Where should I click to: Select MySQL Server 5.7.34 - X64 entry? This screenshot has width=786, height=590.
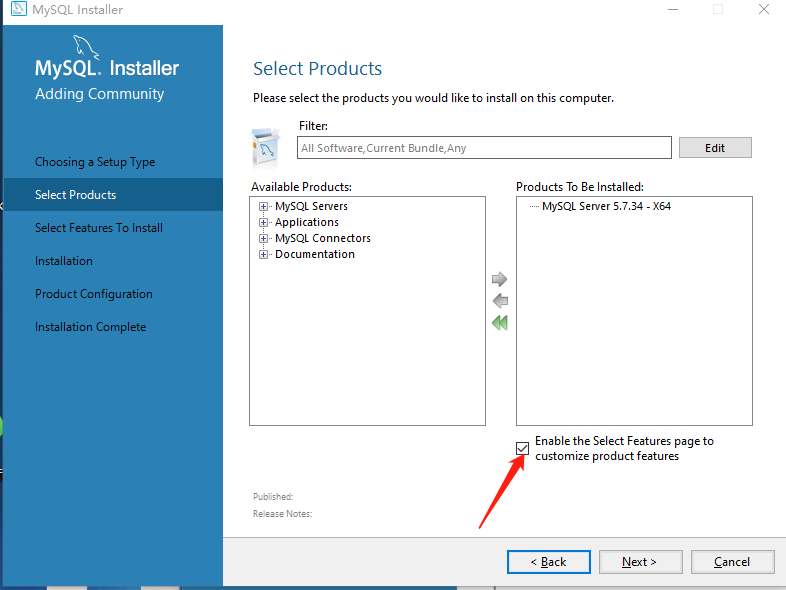coord(606,206)
